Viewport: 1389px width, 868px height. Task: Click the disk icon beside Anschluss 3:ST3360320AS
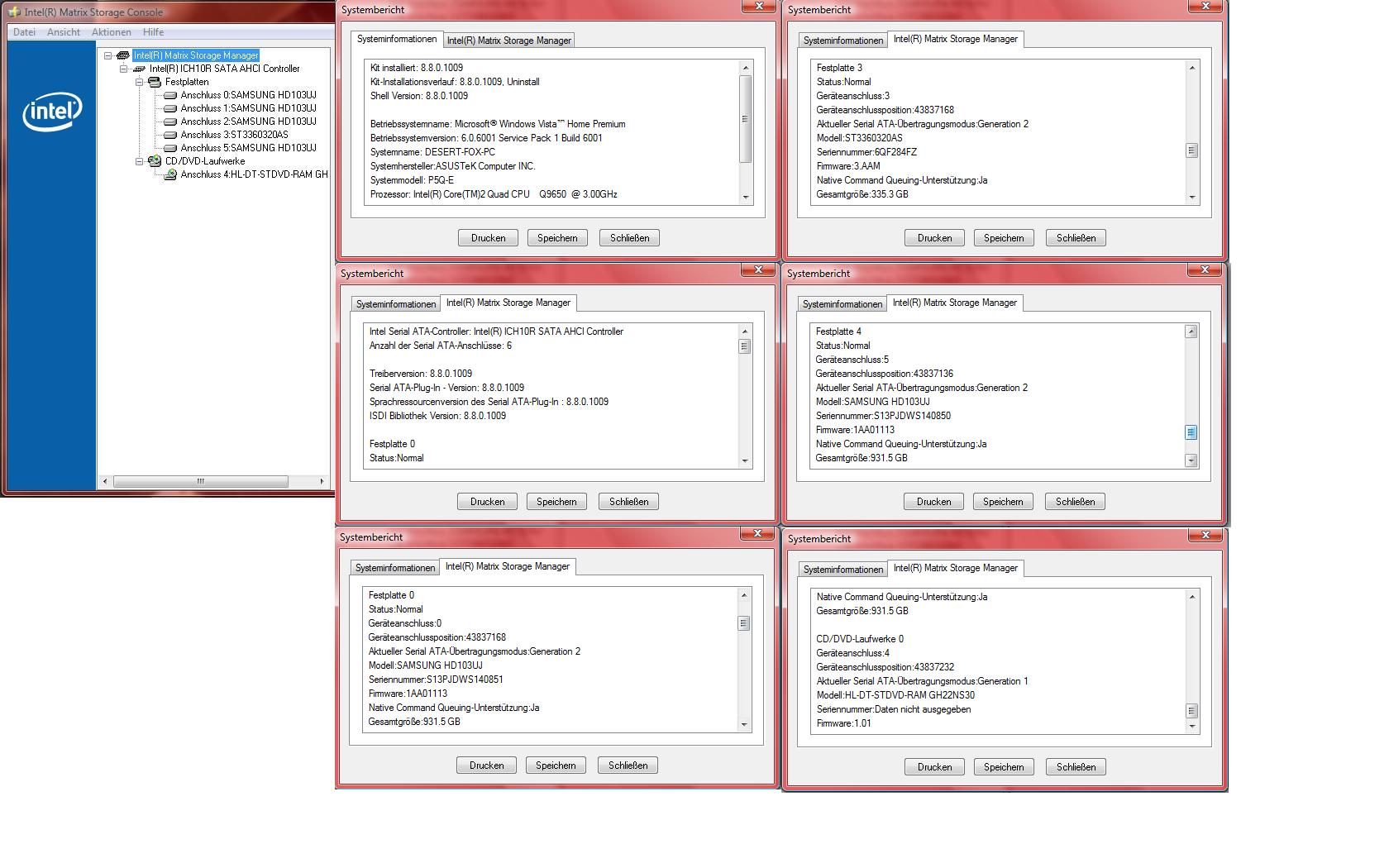point(170,135)
